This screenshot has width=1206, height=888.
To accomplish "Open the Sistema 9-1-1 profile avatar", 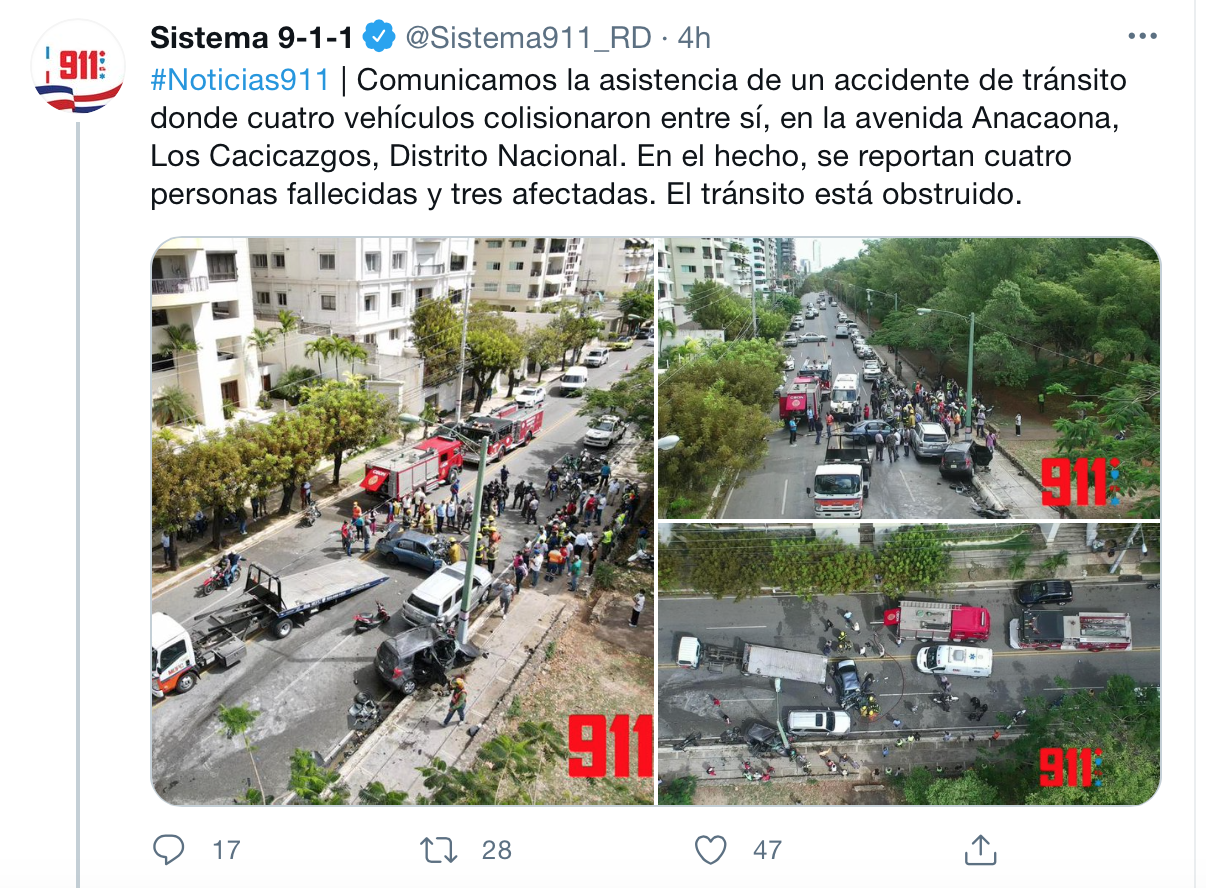I will click(x=78, y=66).
